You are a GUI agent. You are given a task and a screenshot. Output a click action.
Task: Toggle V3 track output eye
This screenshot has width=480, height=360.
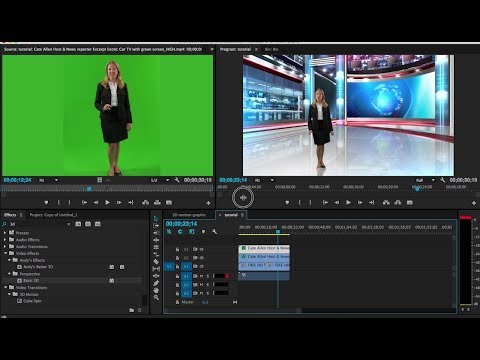pyautogui.click(x=202, y=249)
